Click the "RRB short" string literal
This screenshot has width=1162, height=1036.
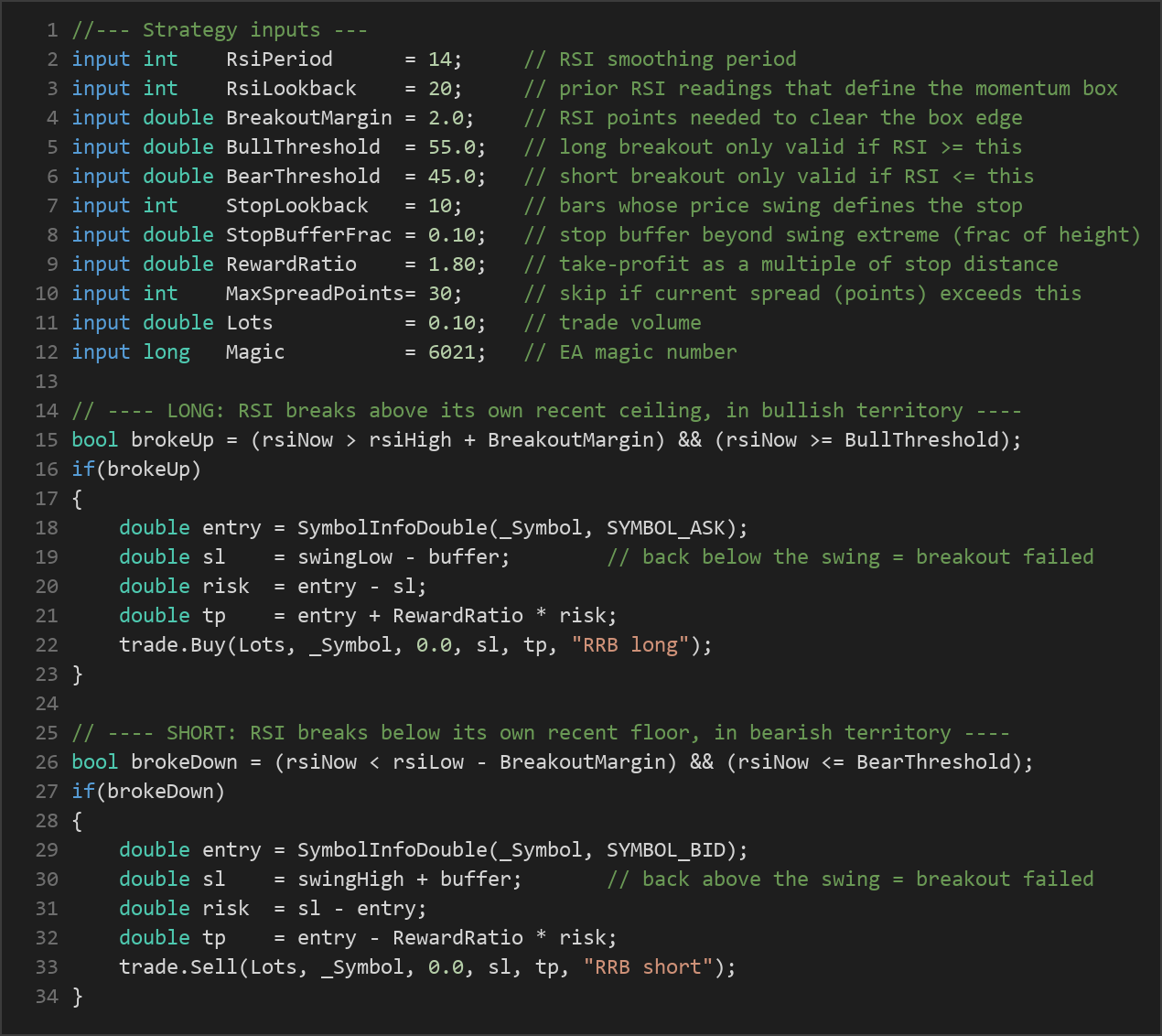[x=648, y=967]
